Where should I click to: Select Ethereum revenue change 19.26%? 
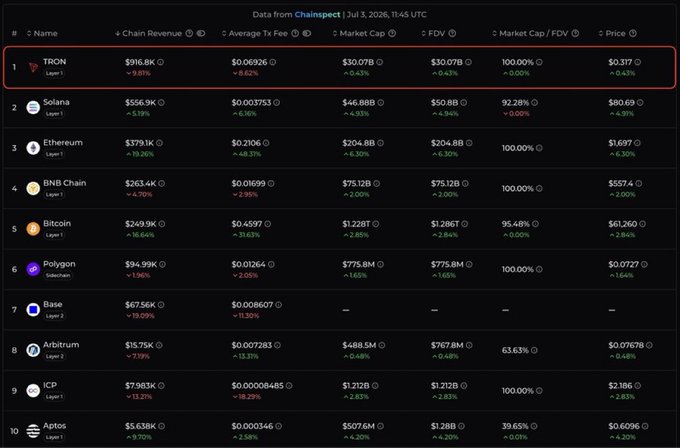pyautogui.click(x=140, y=154)
